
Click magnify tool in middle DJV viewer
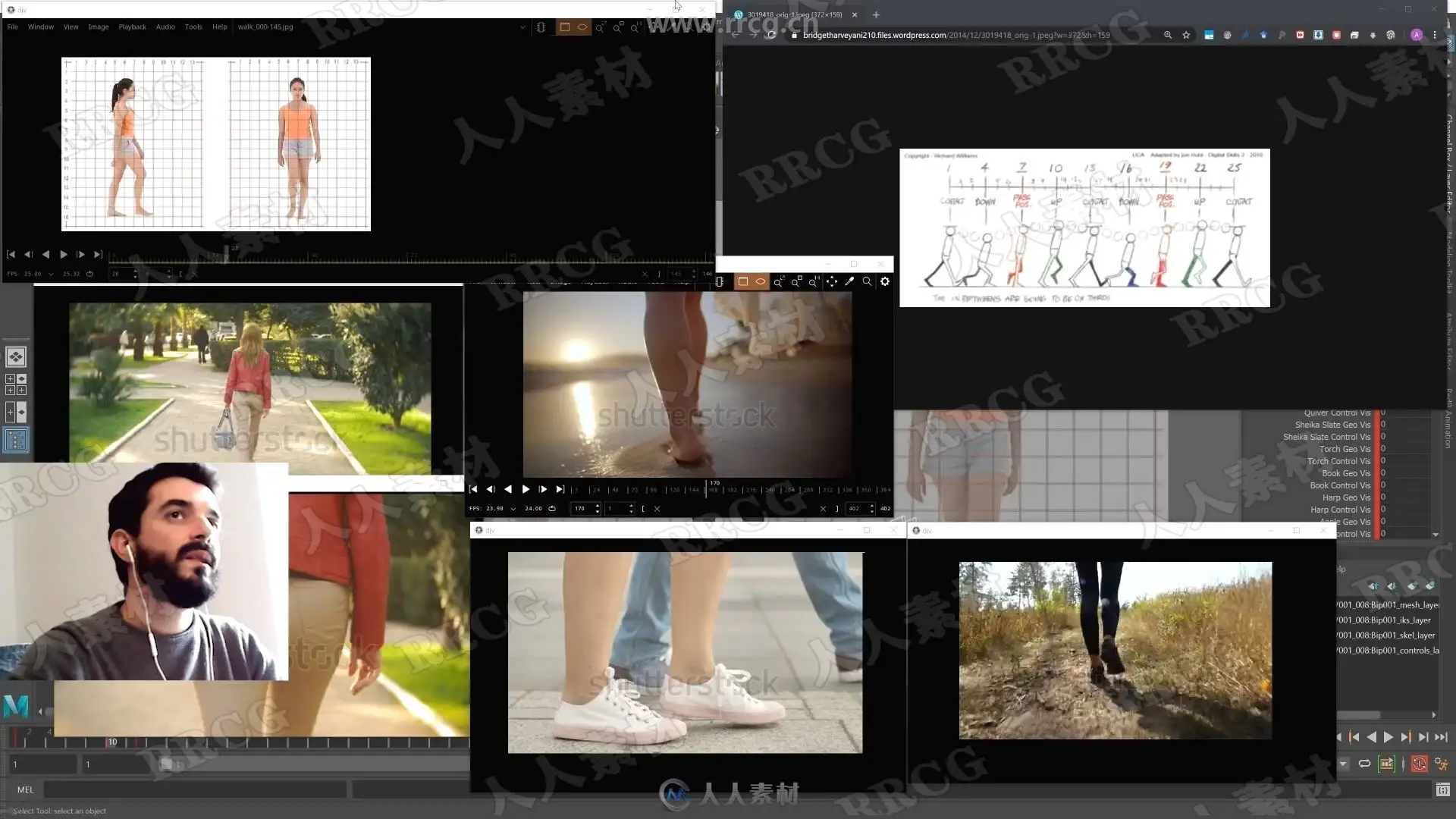(x=867, y=281)
